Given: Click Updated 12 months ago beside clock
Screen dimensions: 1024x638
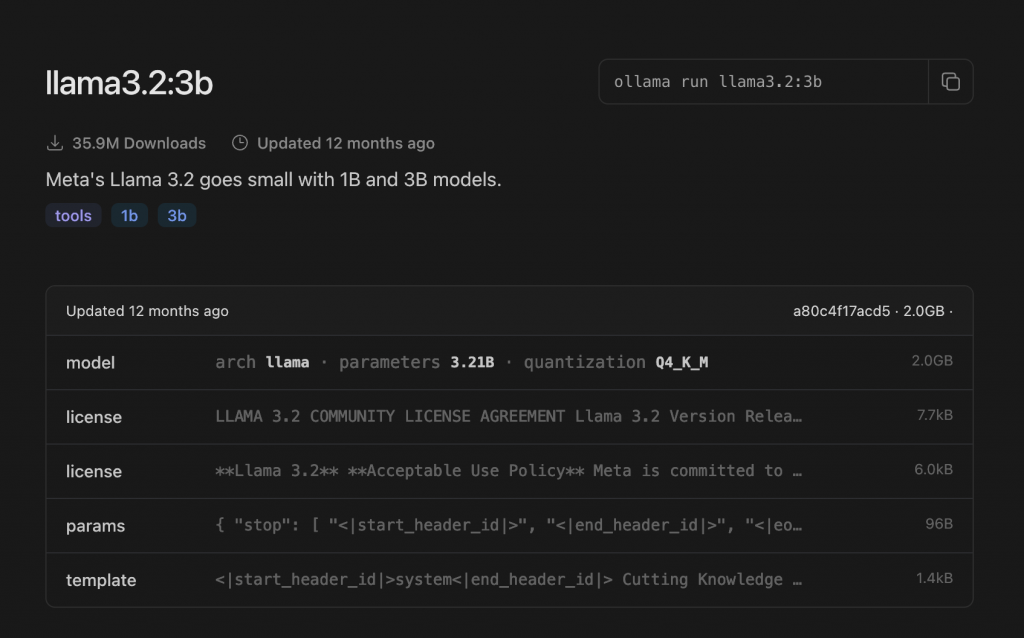Looking at the screenshot, I should click(x=345, y=143).
